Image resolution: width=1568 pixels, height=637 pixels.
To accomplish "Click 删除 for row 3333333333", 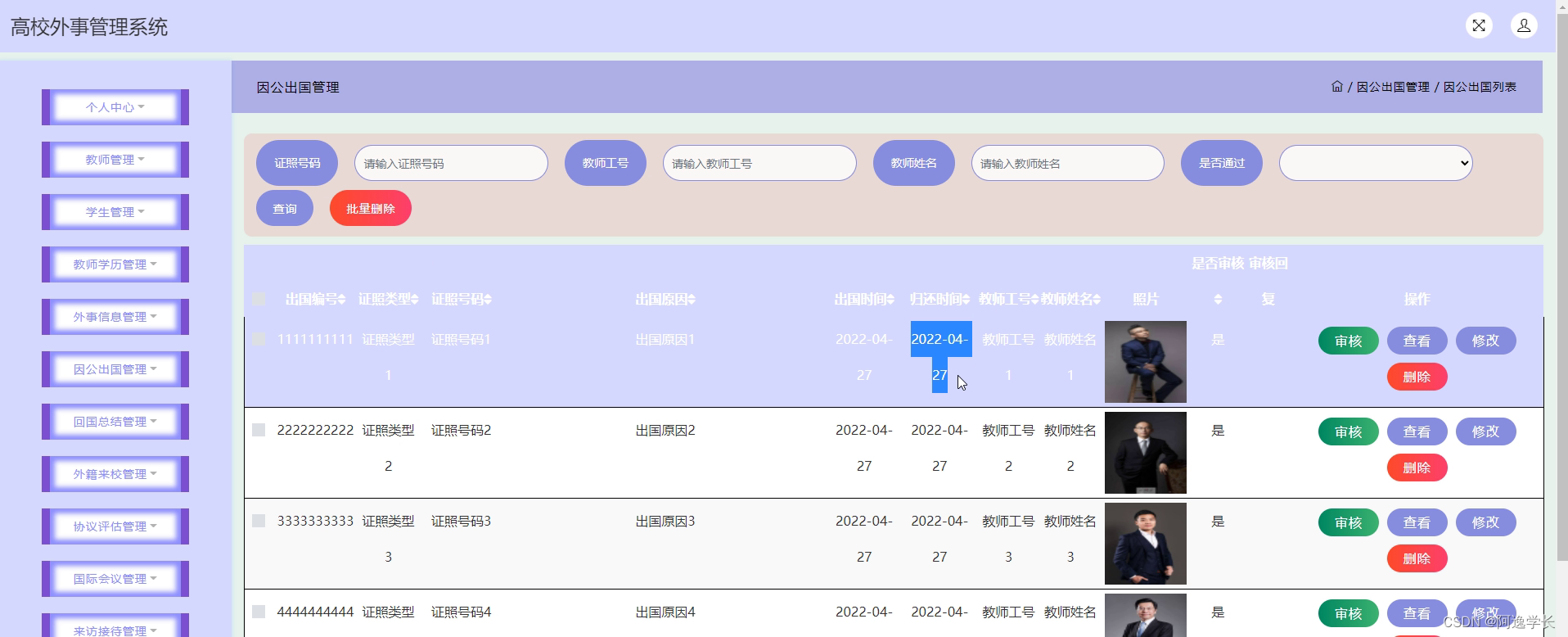I will click(1417, 558).
